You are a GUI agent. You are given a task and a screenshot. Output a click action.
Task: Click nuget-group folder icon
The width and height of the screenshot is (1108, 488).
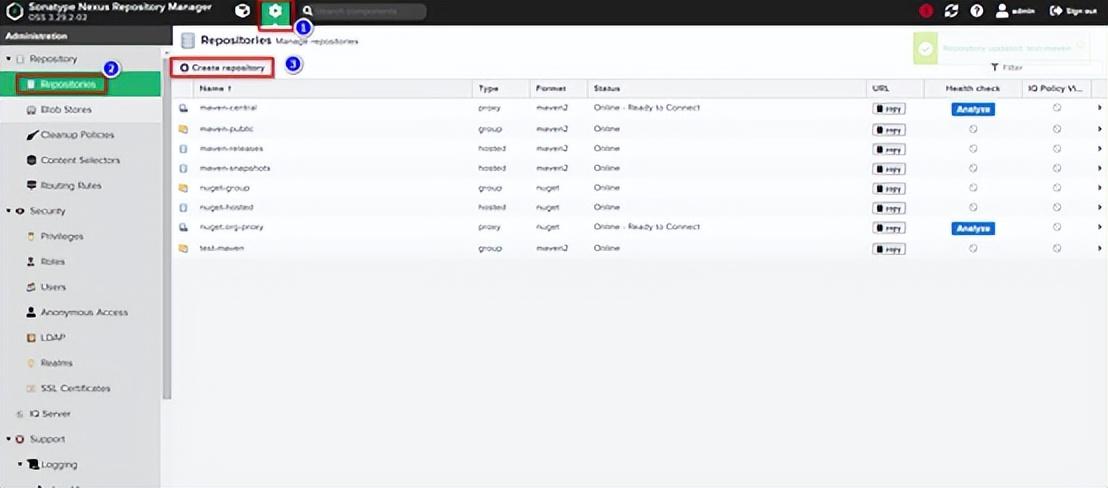pos(183,189)
